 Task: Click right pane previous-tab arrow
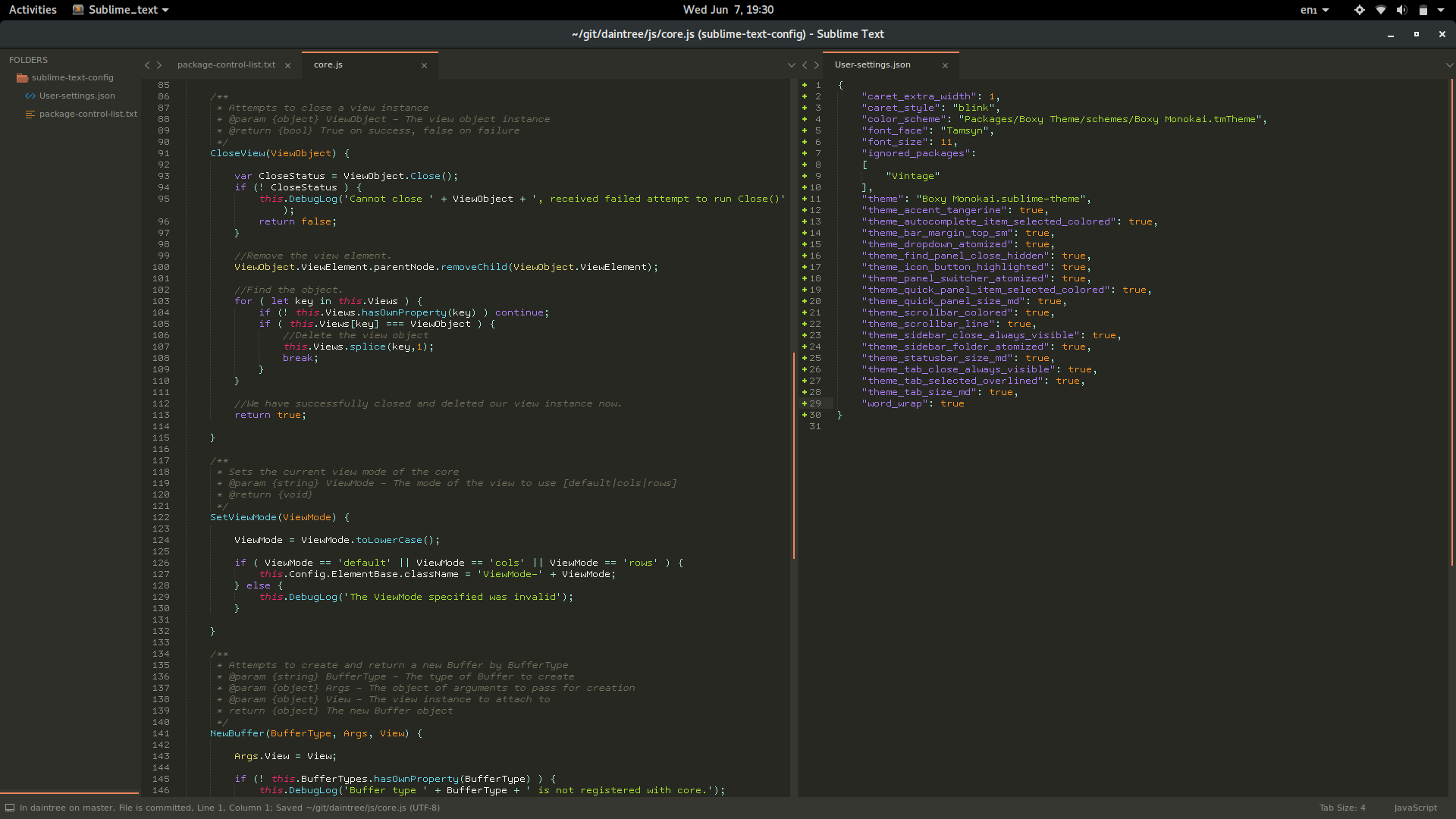coord(805,65)
